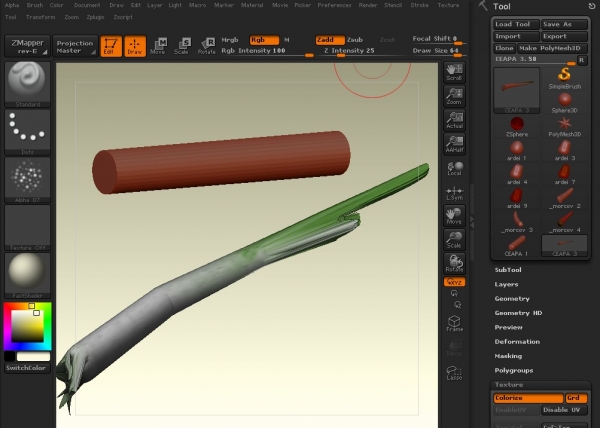Click the Frame mesh icon
This screenshot has width=600, height=428.
[x=454, y=324]
